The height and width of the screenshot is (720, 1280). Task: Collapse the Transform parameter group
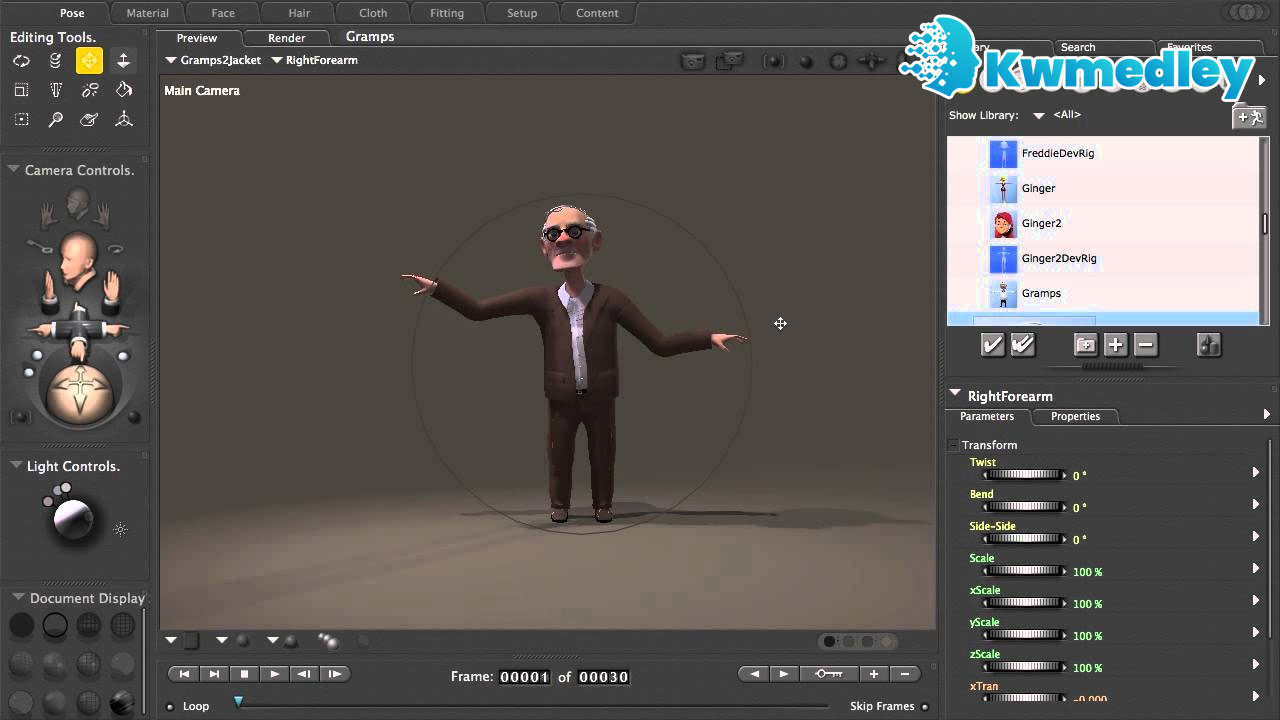(x=954, y=445)
